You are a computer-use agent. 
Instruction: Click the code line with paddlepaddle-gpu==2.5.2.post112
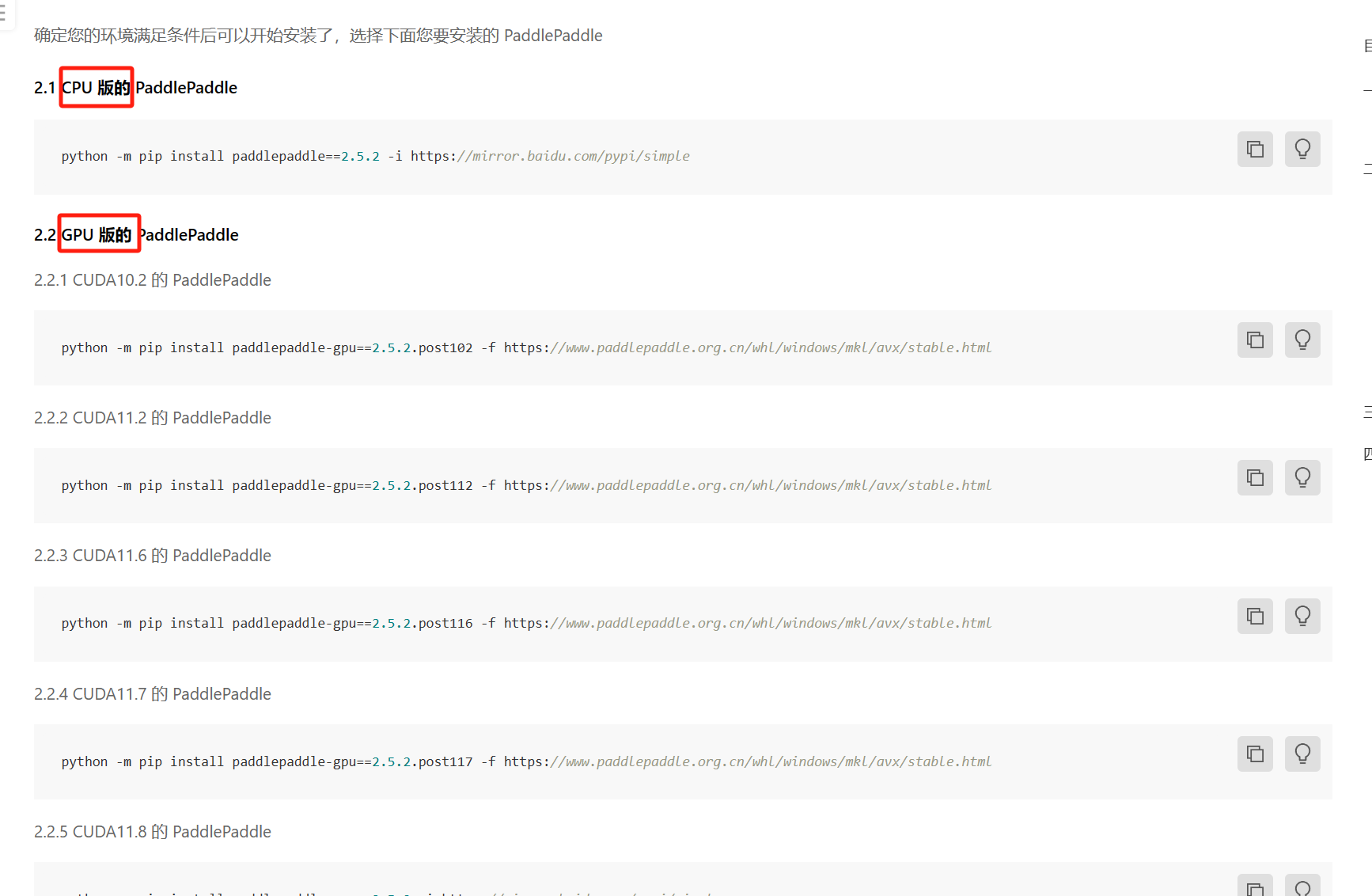(x=526, y=485)
